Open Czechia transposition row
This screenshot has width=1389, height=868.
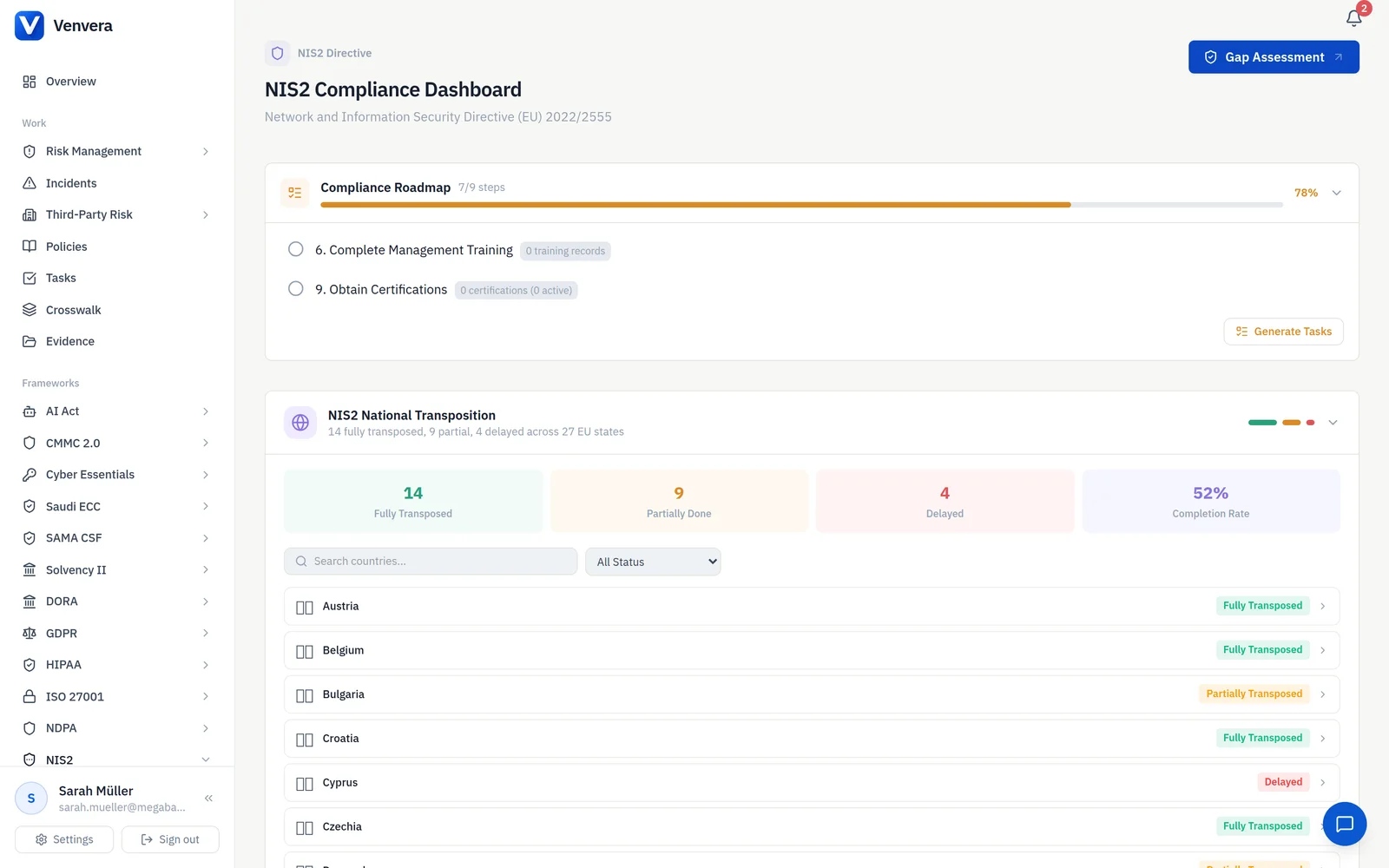(x=812, y=827)
